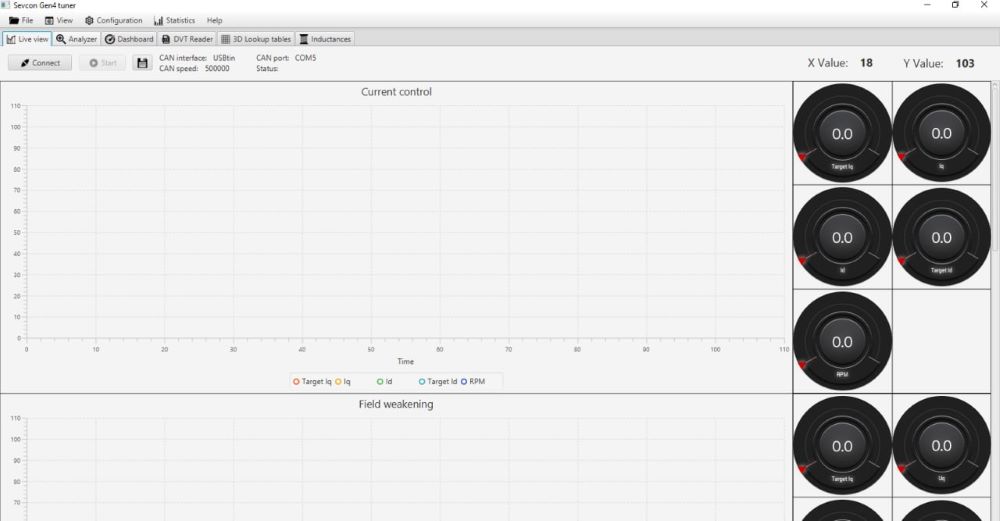Viewport: 1000px width, 521px height.
Task: Click the Start button
Action: 102,62
